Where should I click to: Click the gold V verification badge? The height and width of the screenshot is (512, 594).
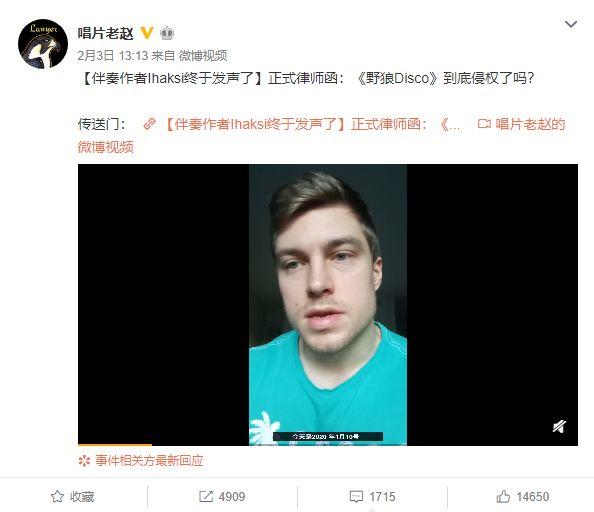coord(147,33)
